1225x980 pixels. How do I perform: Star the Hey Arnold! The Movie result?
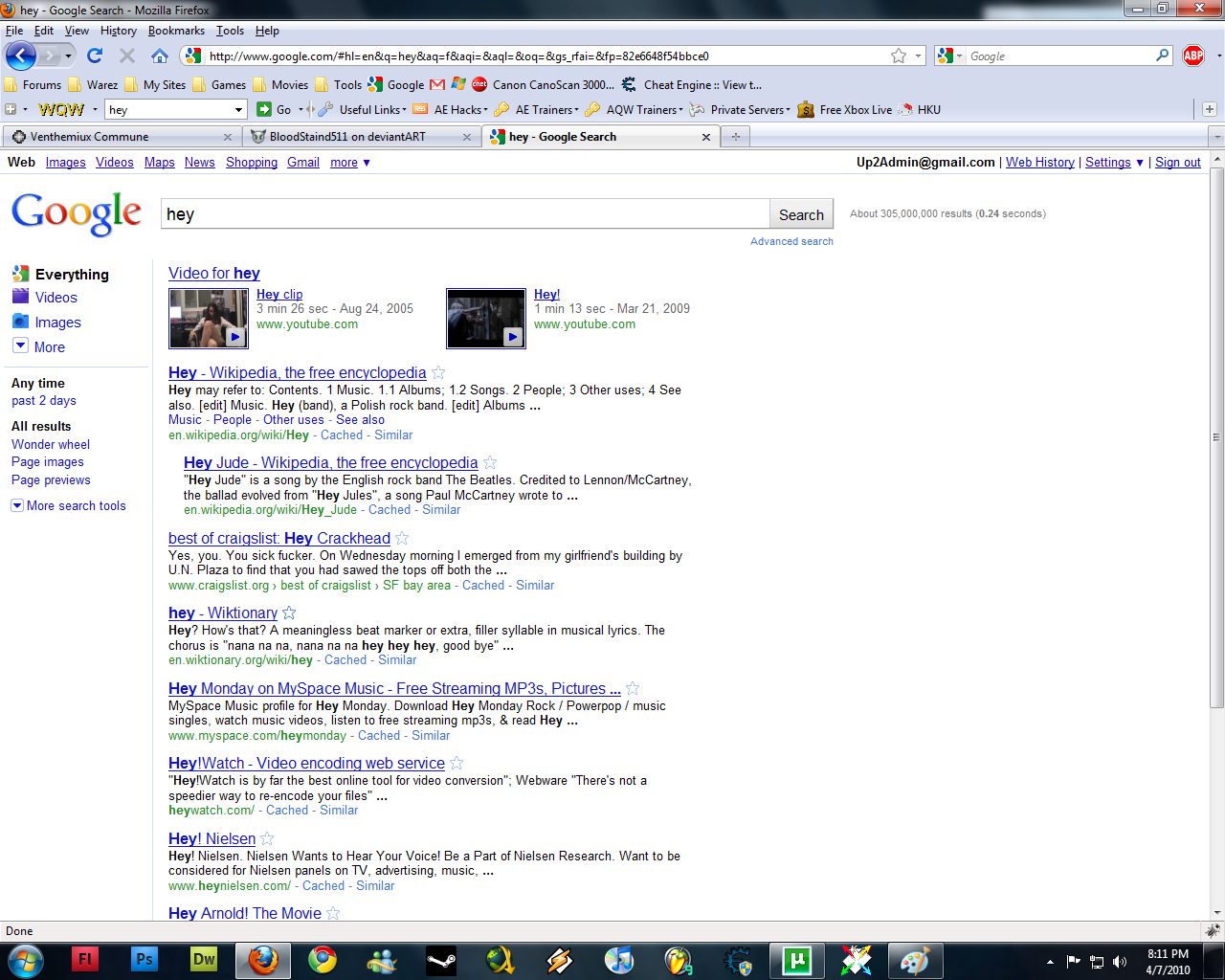333,913
